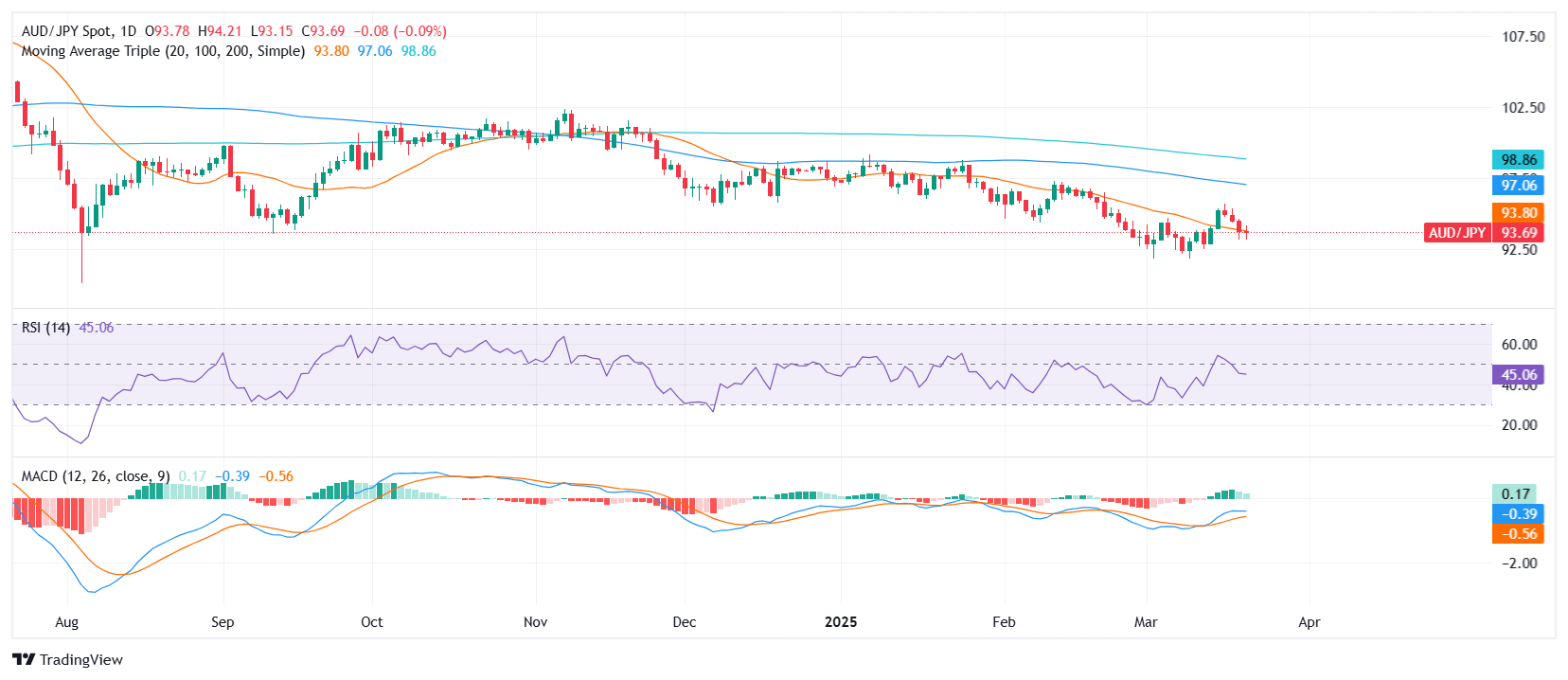Click the -2.00 MACD axis label
The height and width of the screenshot is (680, 1568).
point(1519,564)
